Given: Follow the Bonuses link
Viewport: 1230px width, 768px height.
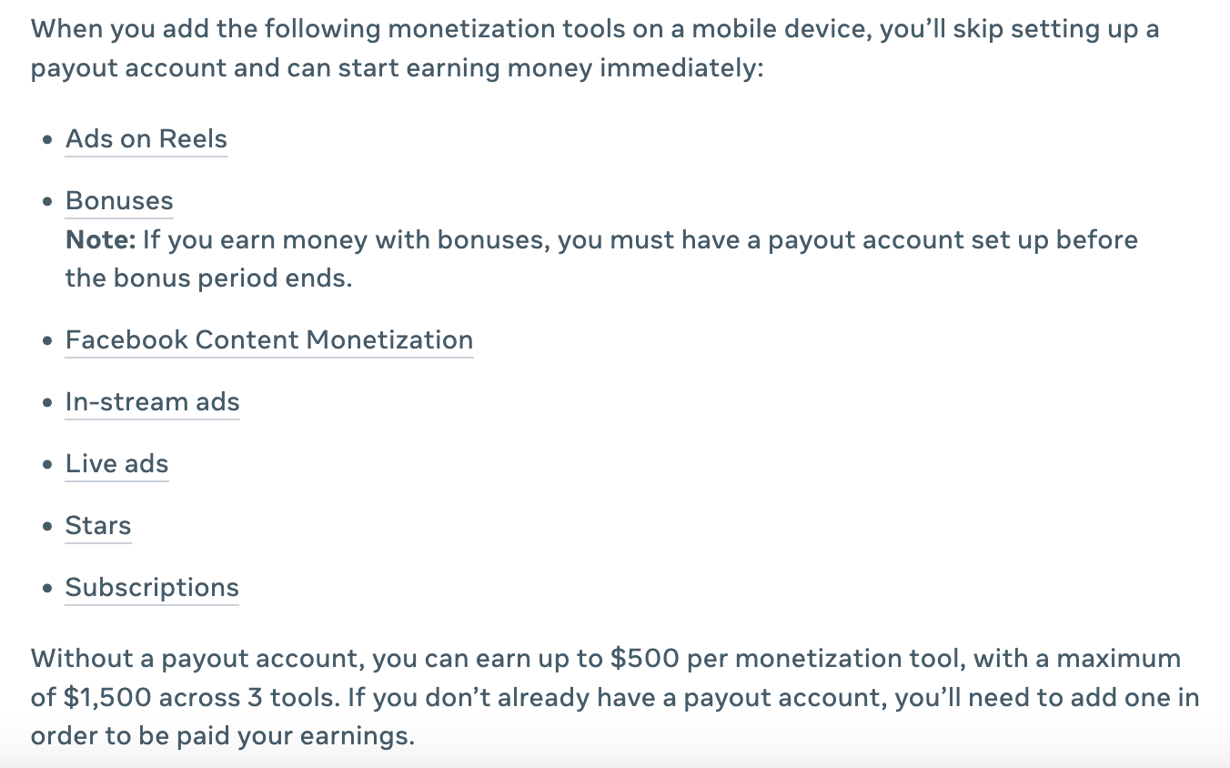Looking at the screenshot, I should click(x=119, y=201).
